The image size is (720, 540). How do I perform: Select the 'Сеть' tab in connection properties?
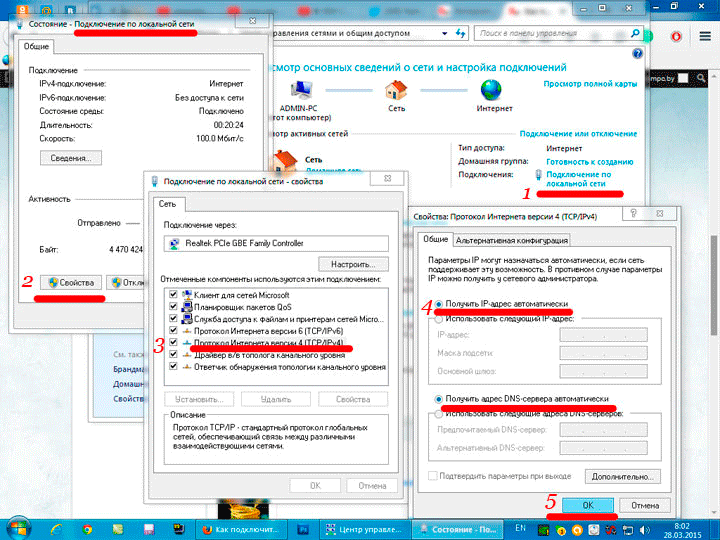[x=168, y=204]
